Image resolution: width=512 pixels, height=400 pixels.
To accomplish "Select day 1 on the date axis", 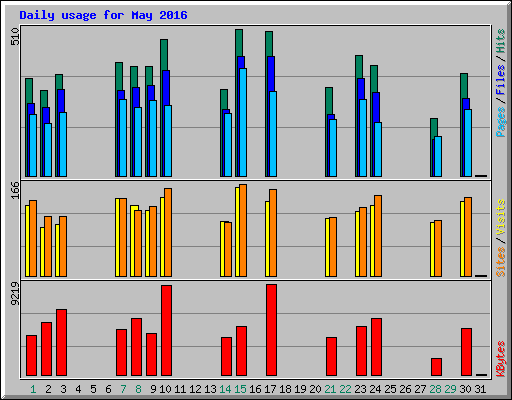I will (33, 389).
